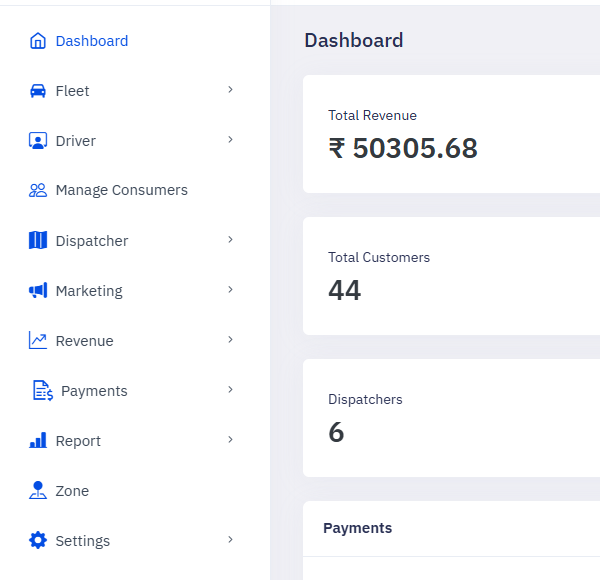Image resolution: width=600 pixels, height=580 pixels.
Task: Select the Report menu label
Action: [x=78, y=441]
